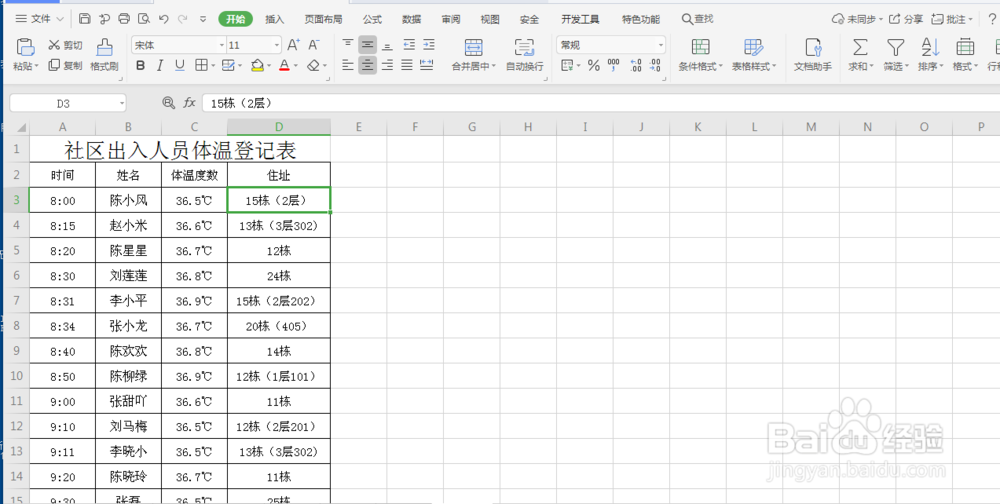Click the erase/clear format icon
Image resolution: width=1000 pixels, height=504 pixels.
313,65
